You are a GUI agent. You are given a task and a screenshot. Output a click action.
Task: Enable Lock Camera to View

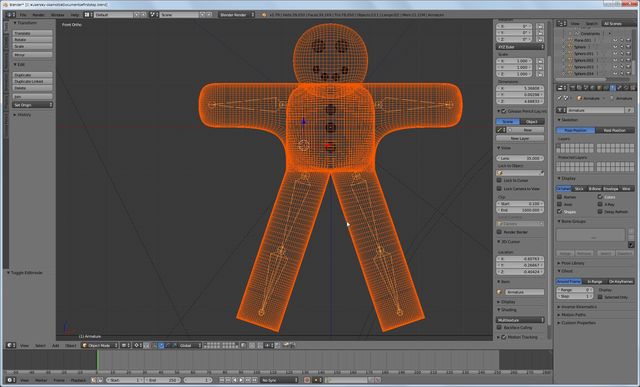pyautogui.click(x=499, y=189)
